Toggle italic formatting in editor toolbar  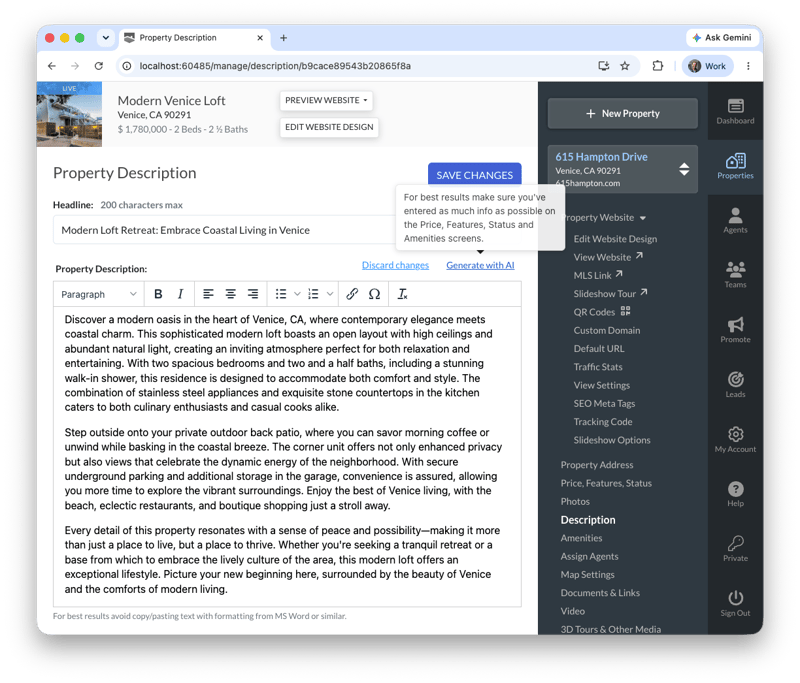[180, 294]
